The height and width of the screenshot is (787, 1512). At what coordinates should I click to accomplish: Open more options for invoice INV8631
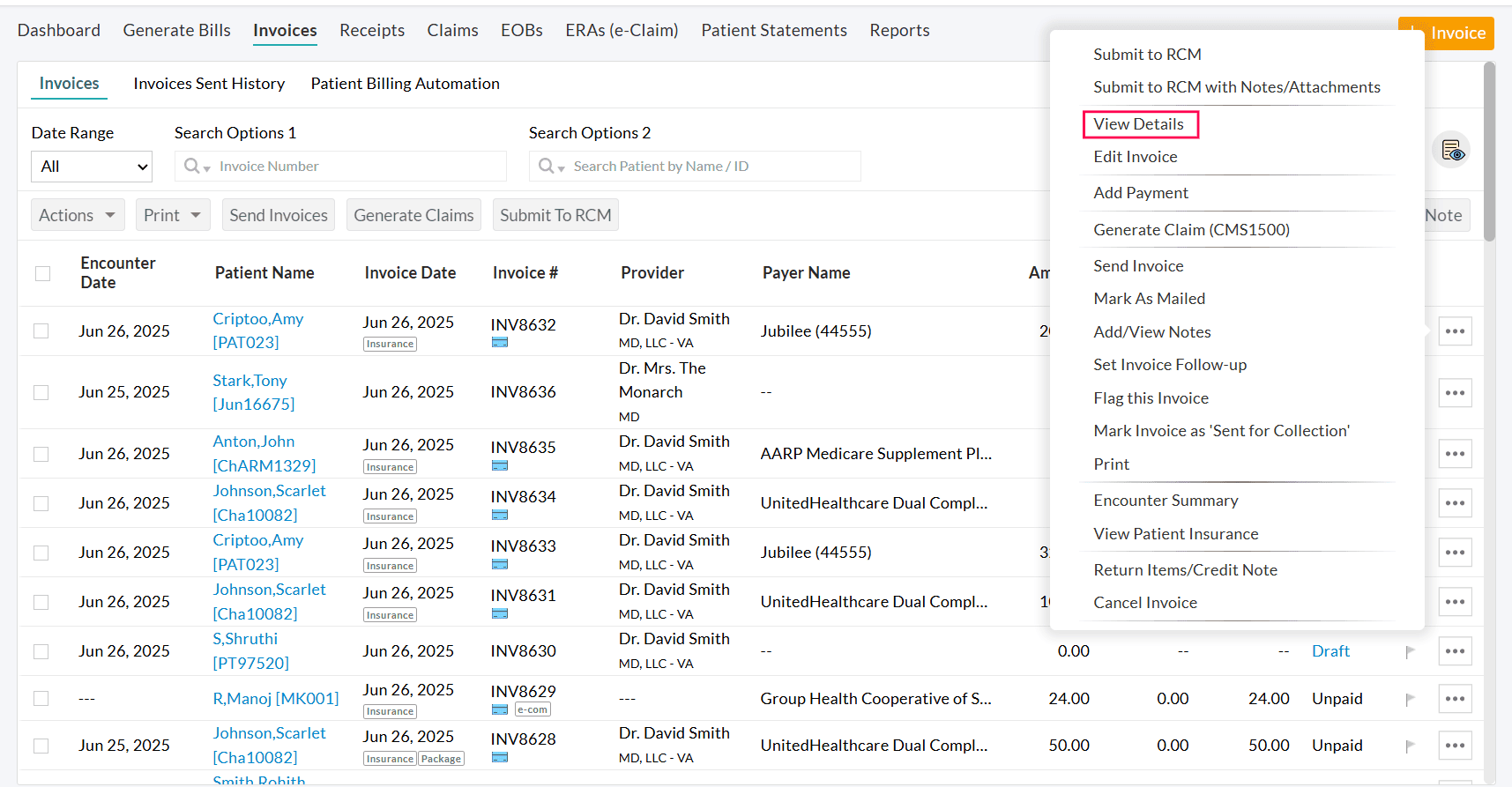[1455, 602]
